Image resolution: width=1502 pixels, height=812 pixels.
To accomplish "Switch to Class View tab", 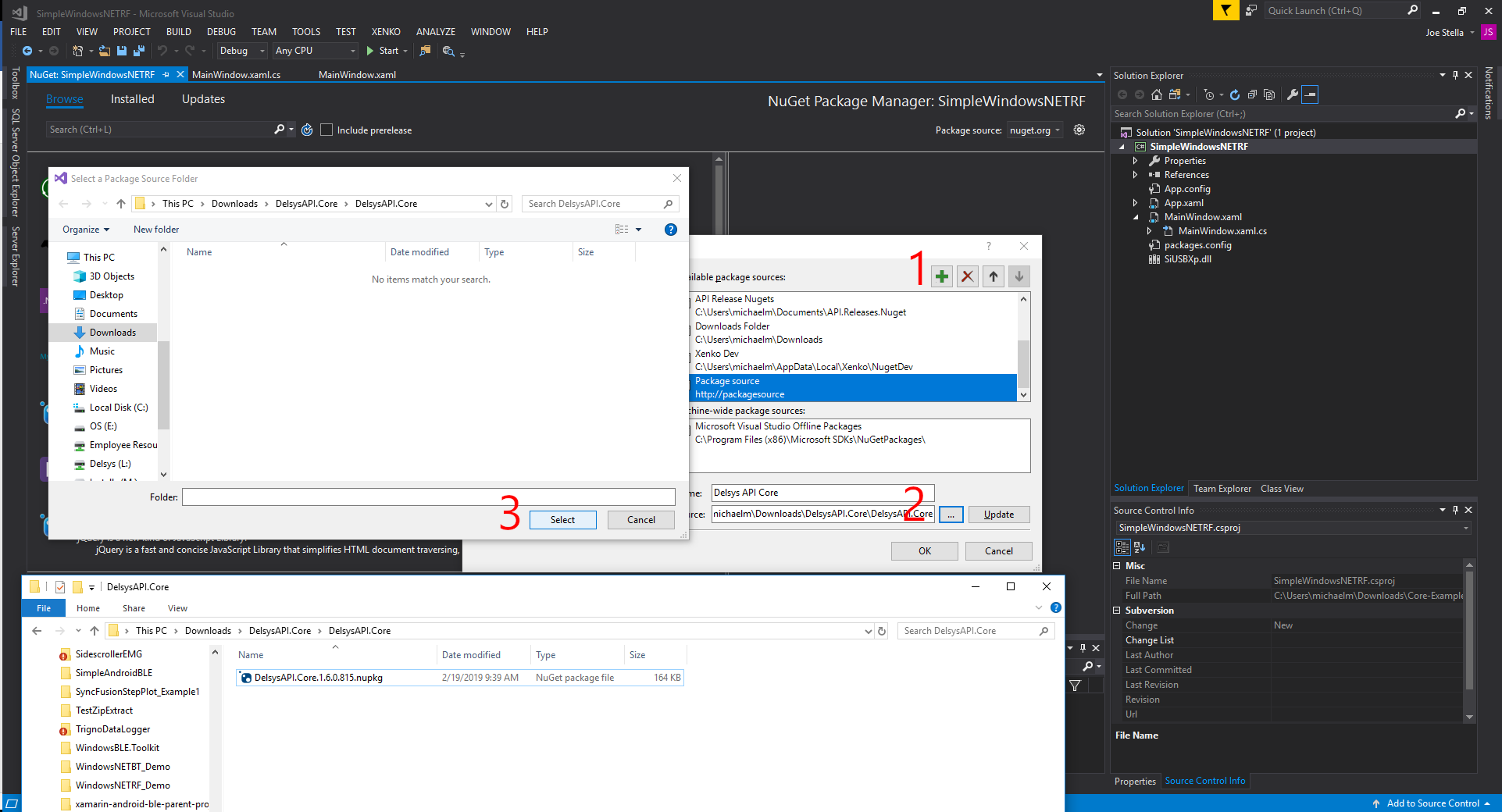I will (x=1282, y=489).
